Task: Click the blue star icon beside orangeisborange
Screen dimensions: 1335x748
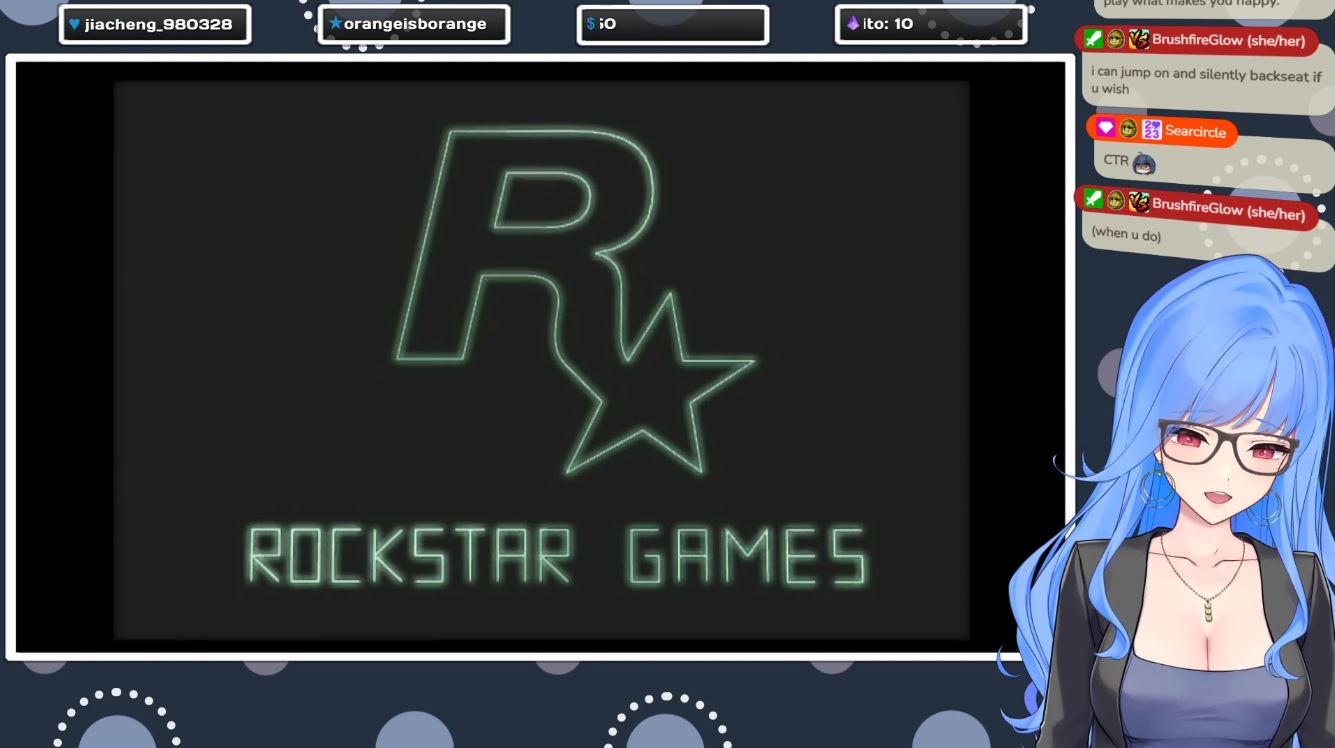Action: pyautogui.click(x=335, y=23)
